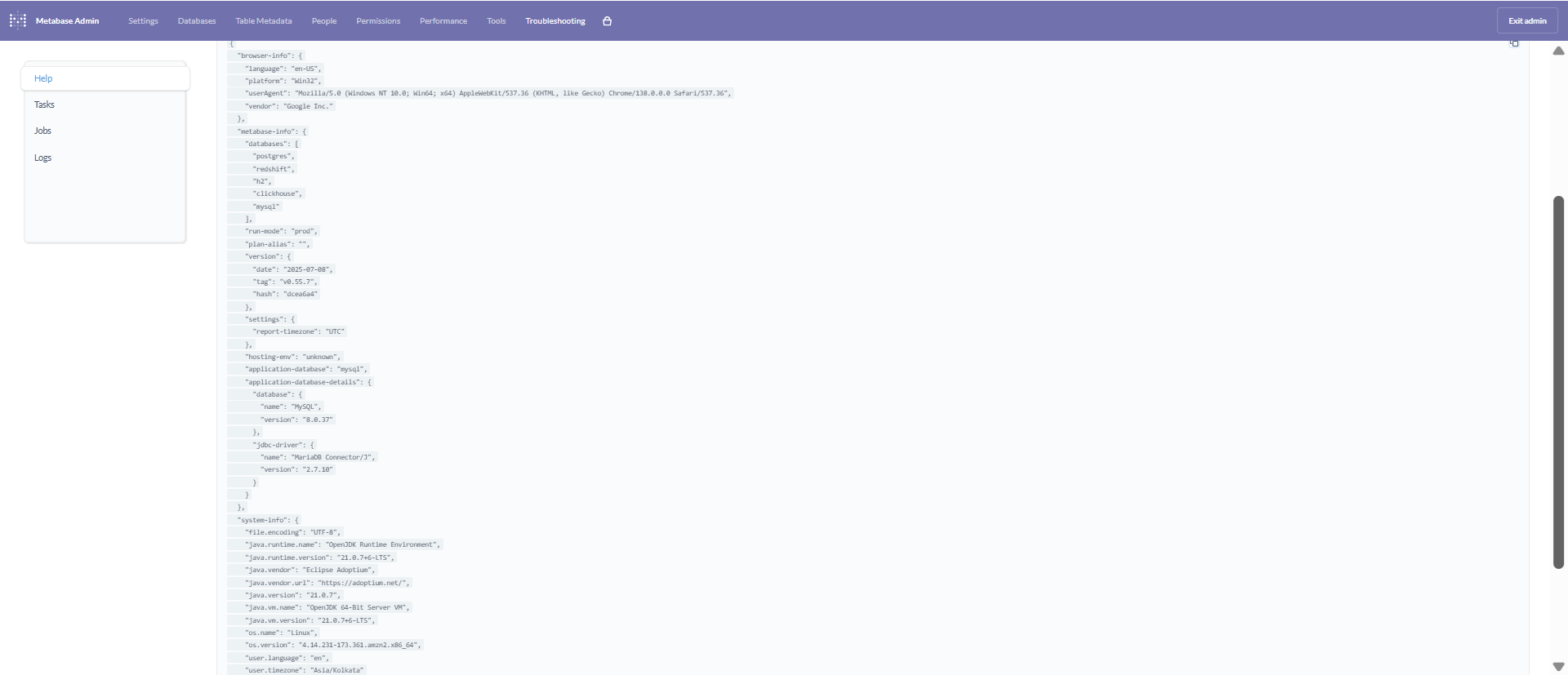Select the Troubleshooting nav item

tap(555, 21)
